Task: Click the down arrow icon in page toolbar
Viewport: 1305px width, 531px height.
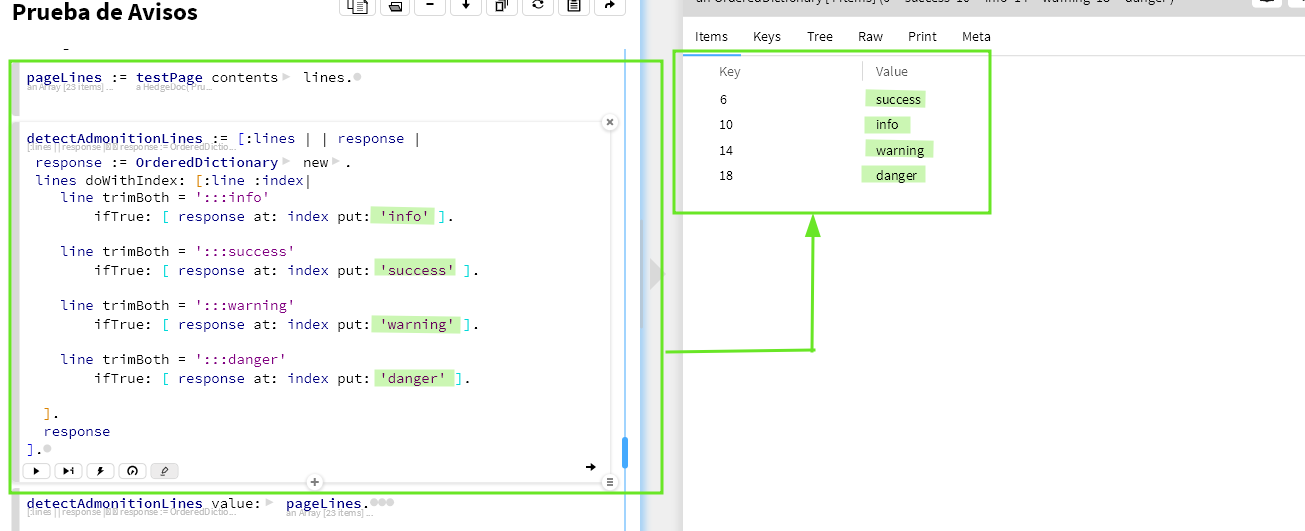Action: click(x=466, y=6)
